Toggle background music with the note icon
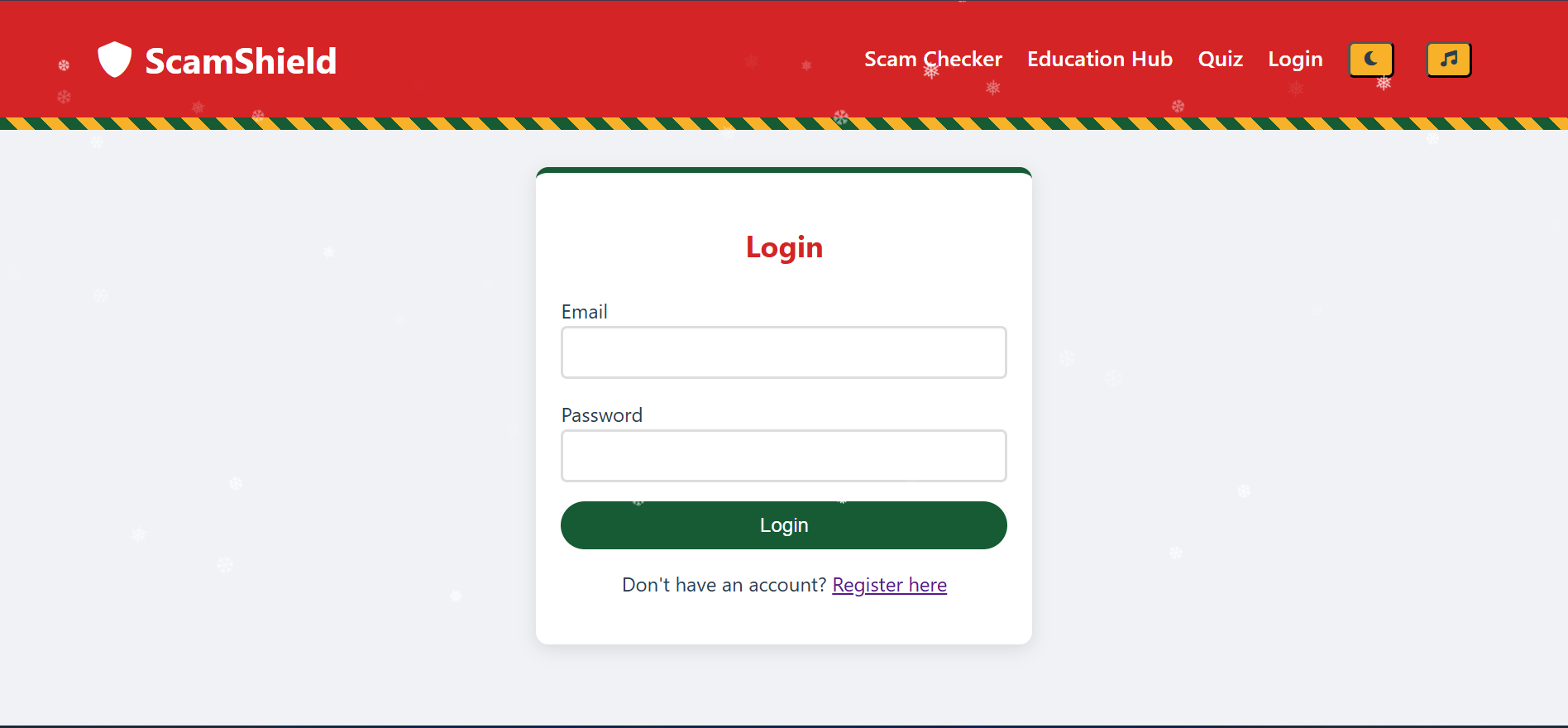The image size is (1568, 728). click(1449, 60)
